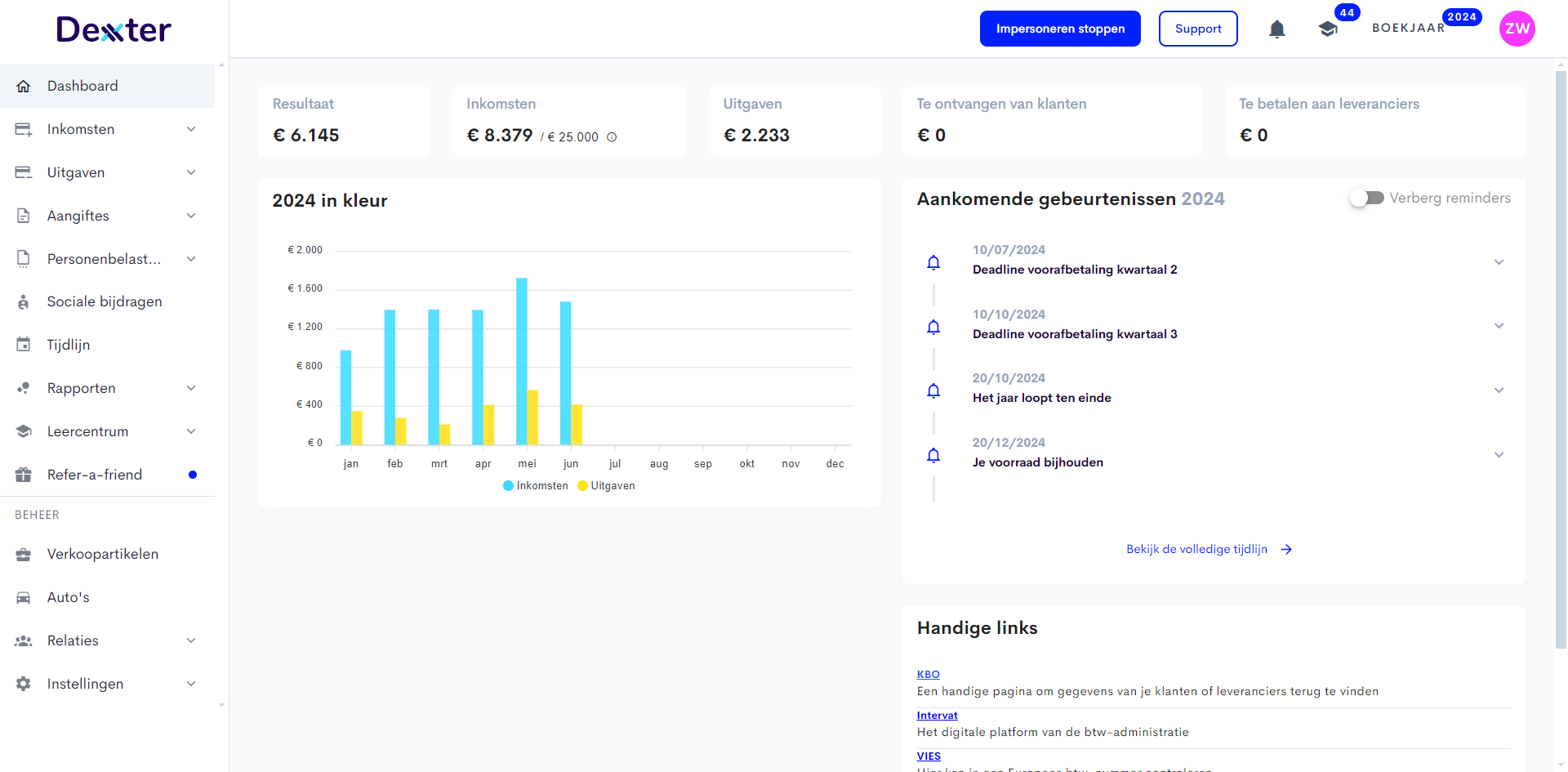Click the notifications bell icon
1568x772 pixels.
coord(1276,29)
